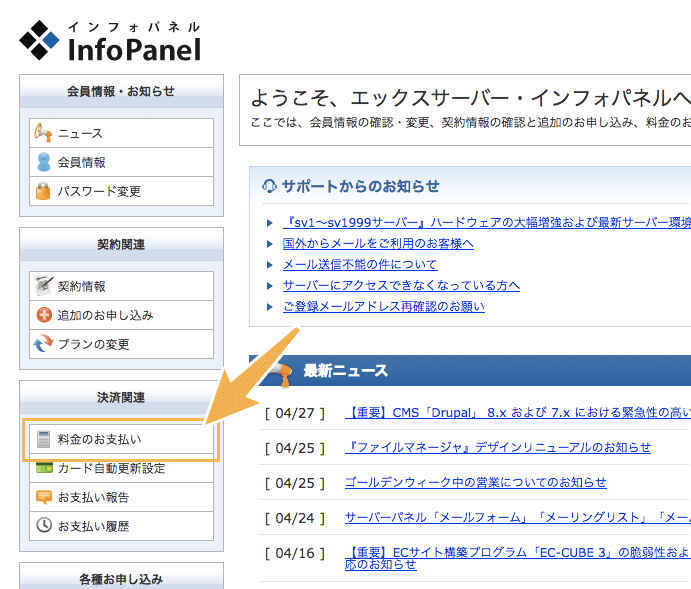Click the [ 04/27 ] date label
This screenshot has width=691, height=589.
tap(295, 414)
